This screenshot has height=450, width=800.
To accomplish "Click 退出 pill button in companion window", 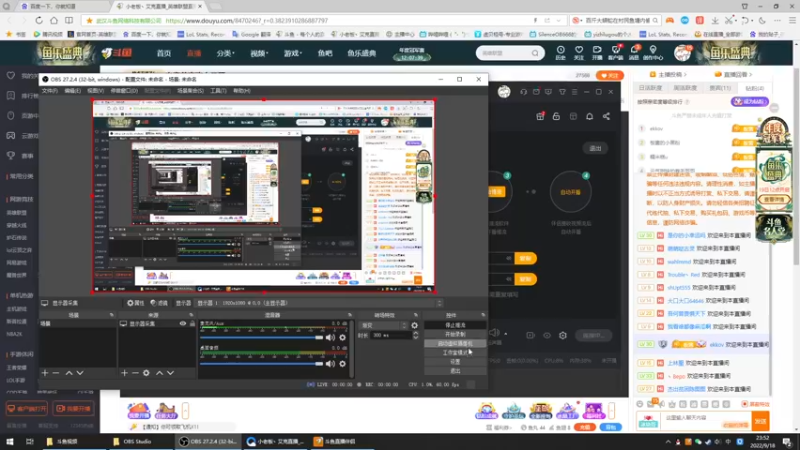I will tap(595, 148).
